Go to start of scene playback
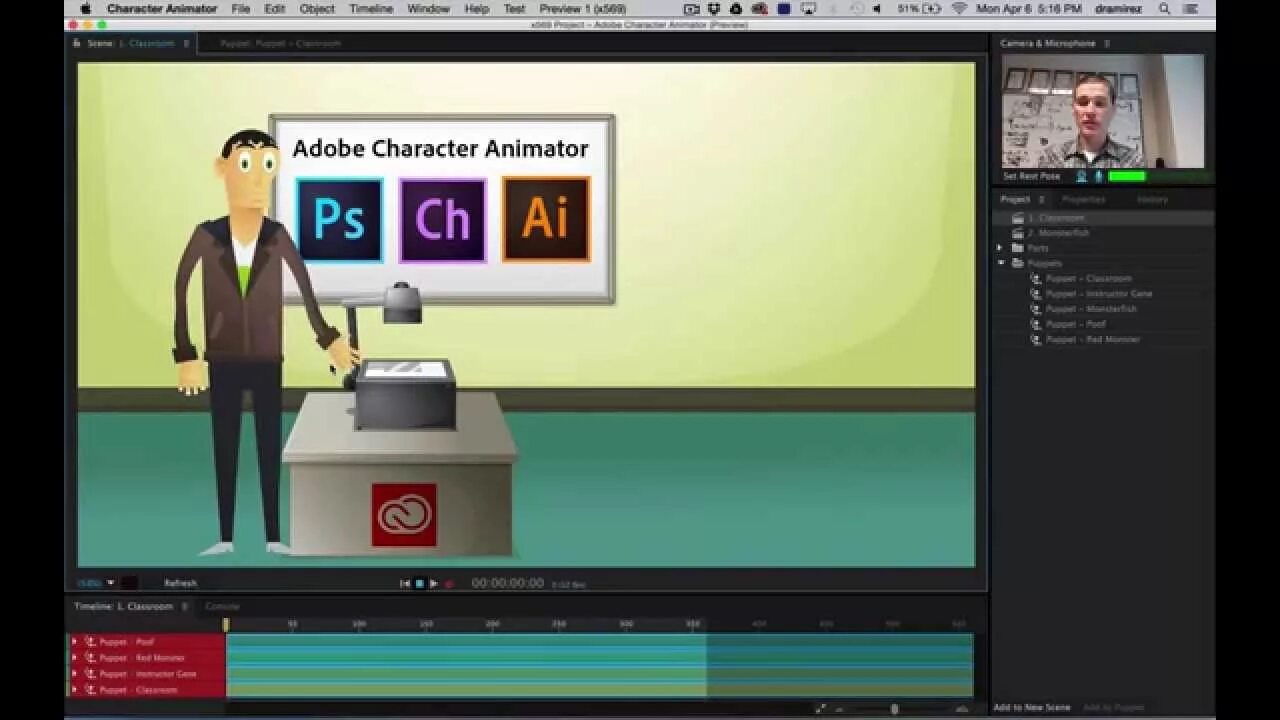The width and height of the screenshot is (1280, 720). pos(405,583)
